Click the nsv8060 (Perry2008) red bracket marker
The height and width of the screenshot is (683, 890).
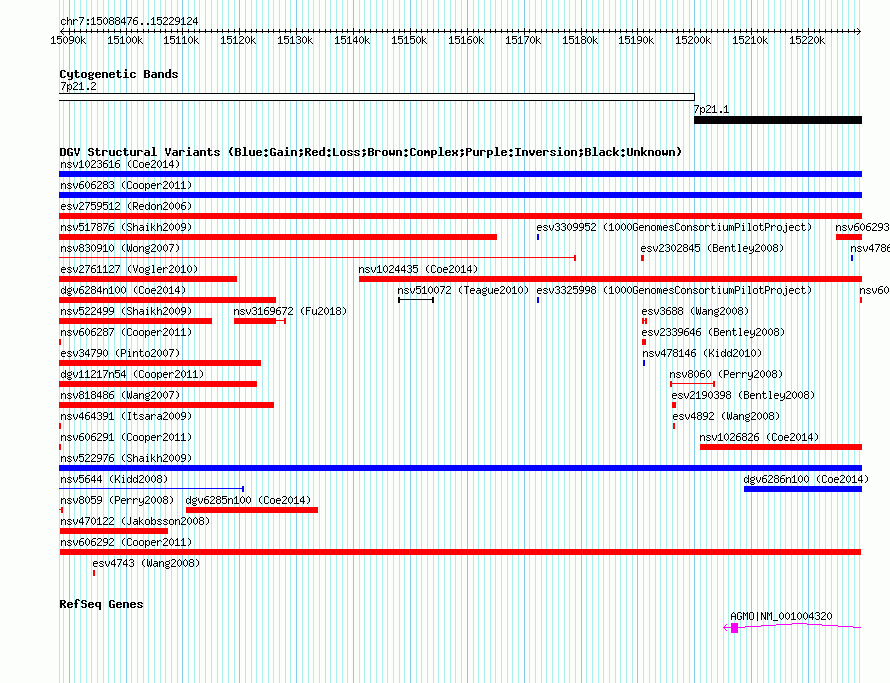692,384
